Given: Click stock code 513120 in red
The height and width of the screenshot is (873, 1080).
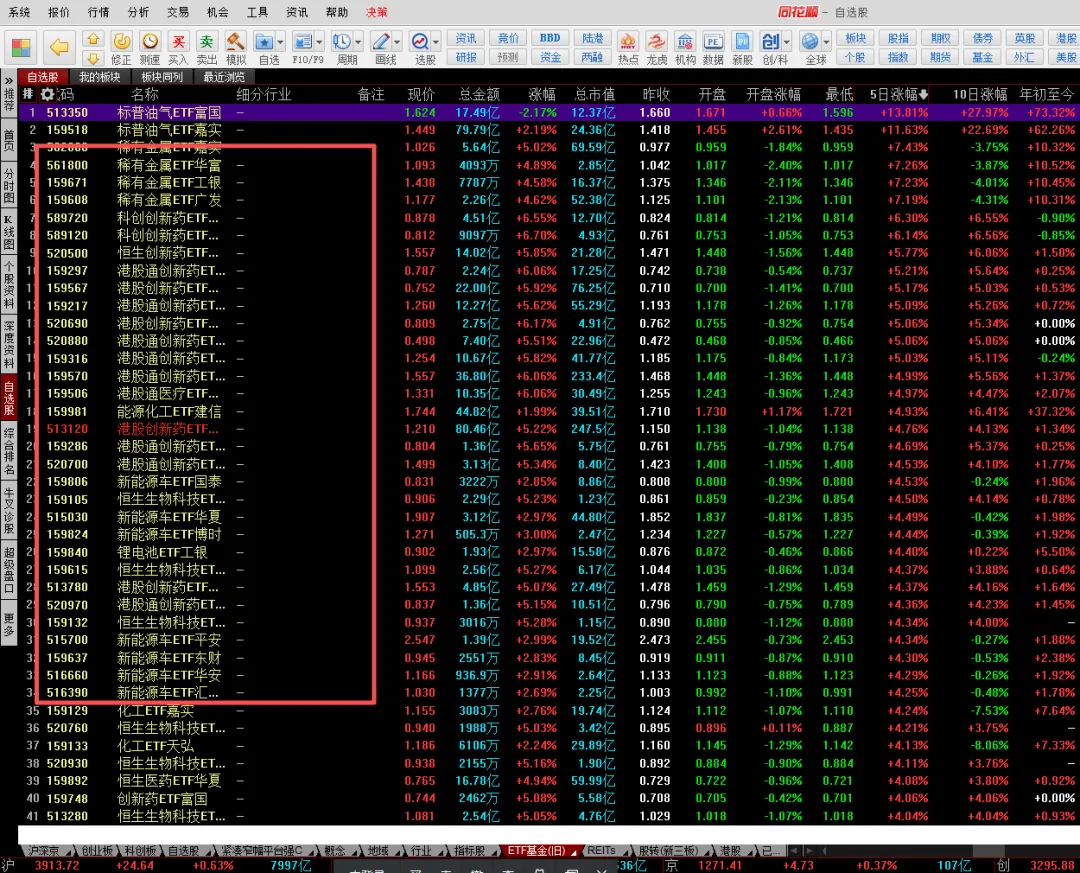Looking at the screenshot, I should pyautogui.click(x=68, y=429).
